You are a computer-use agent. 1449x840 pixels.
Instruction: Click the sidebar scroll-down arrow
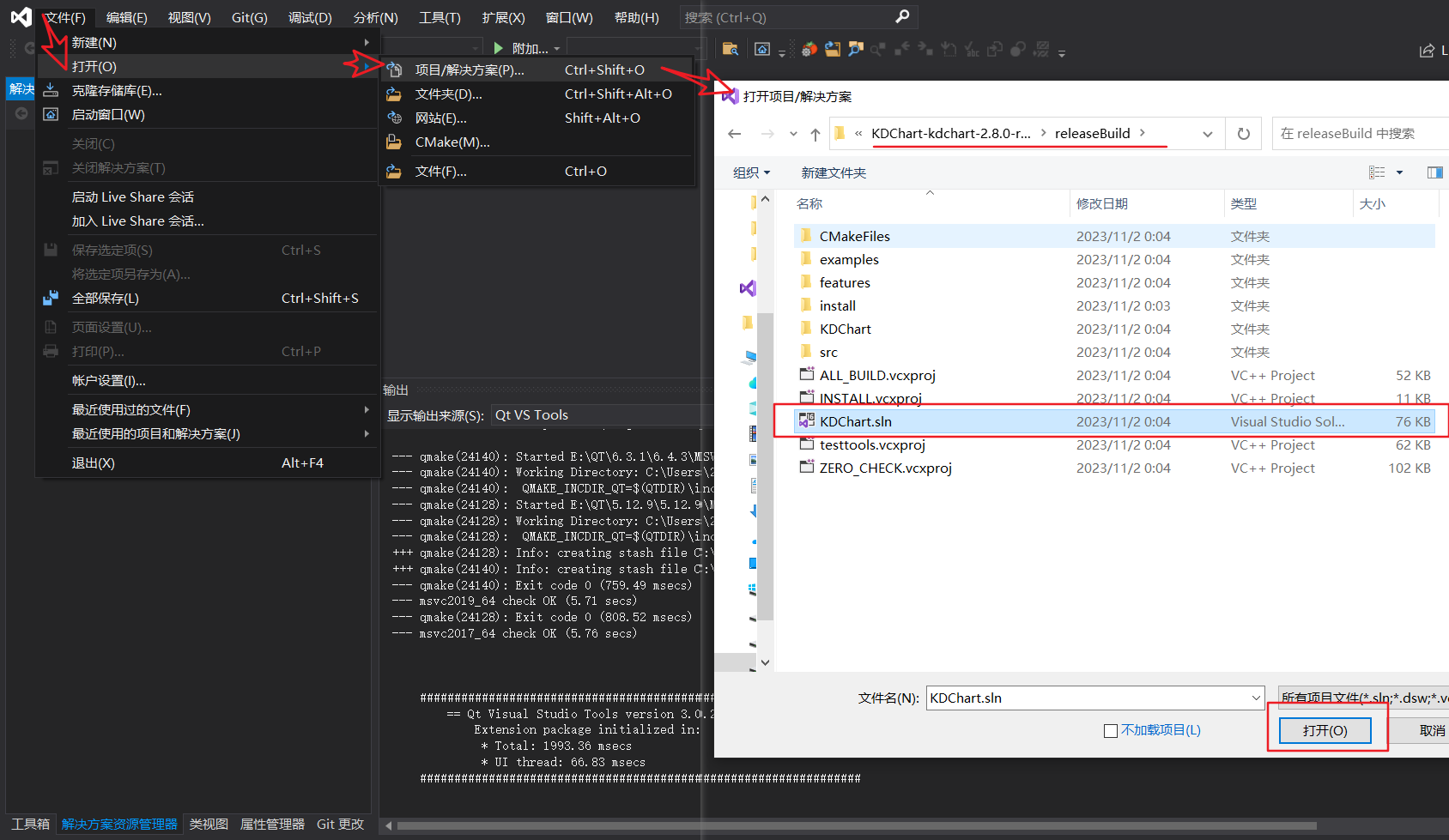click(765, 662)
